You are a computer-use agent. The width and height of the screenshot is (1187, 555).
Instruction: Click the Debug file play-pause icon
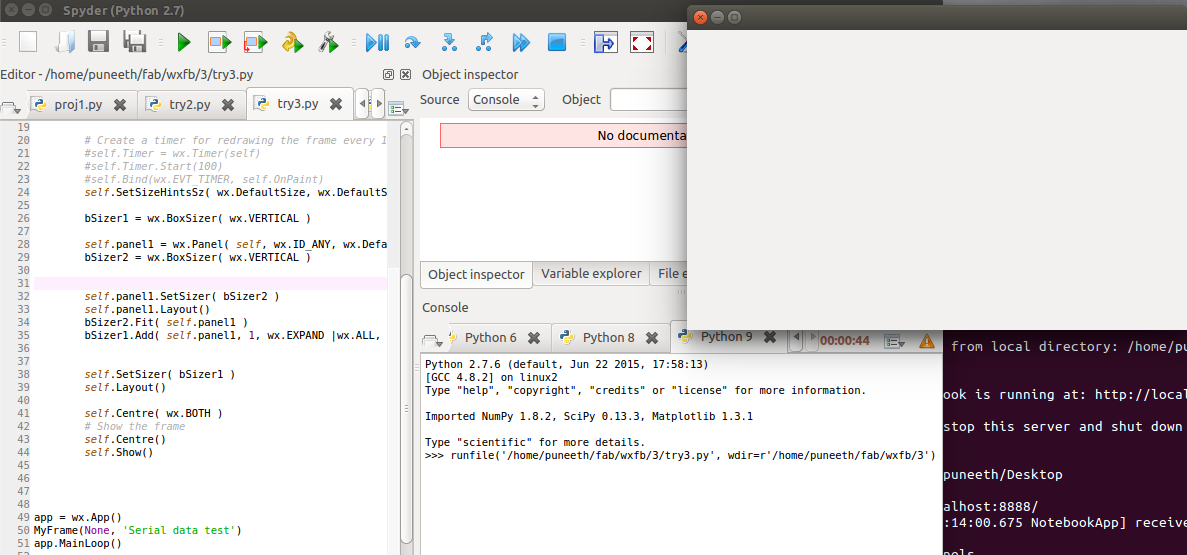(377, 42)
